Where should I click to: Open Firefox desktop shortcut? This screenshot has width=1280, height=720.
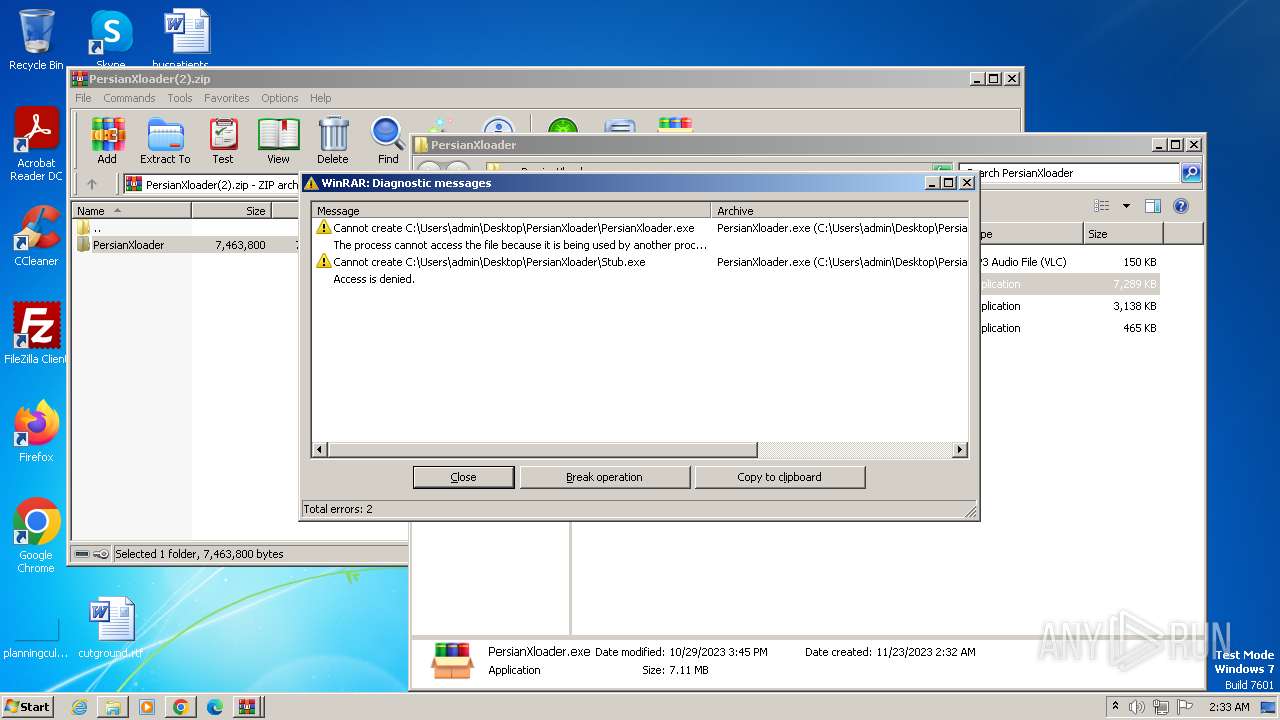(x=36, y=431)
